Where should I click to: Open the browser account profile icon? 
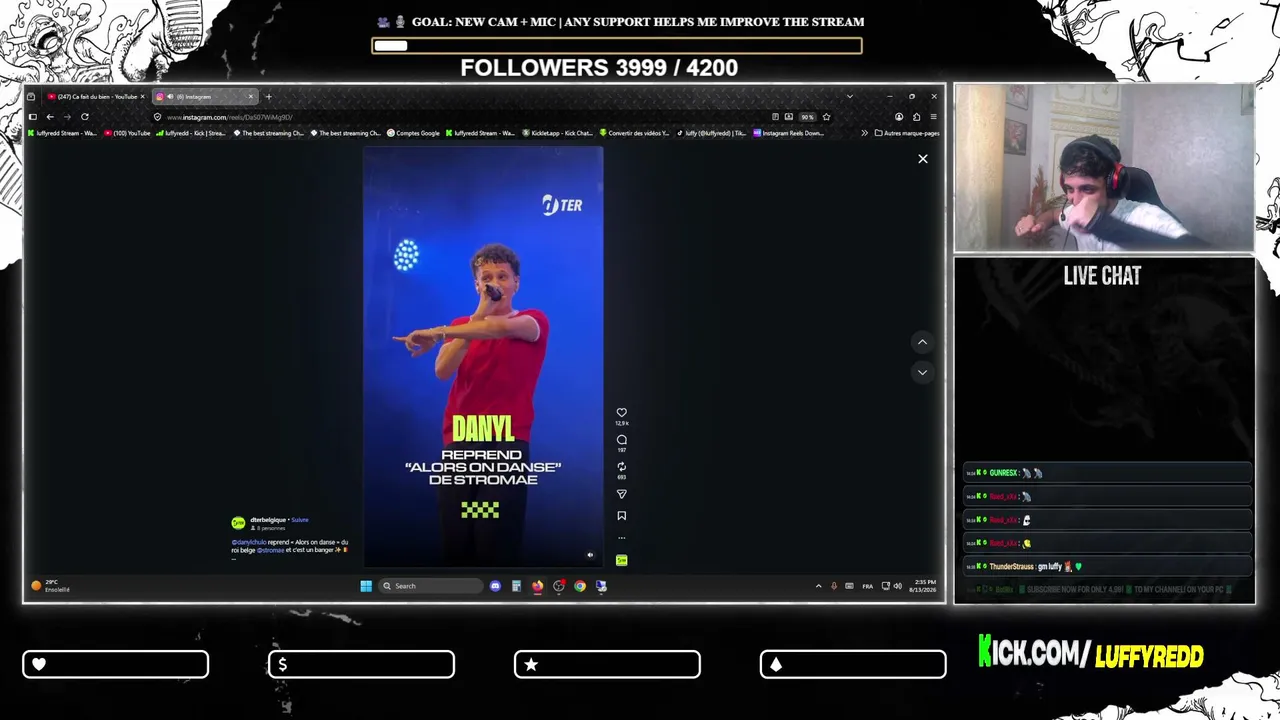(899, 117)
